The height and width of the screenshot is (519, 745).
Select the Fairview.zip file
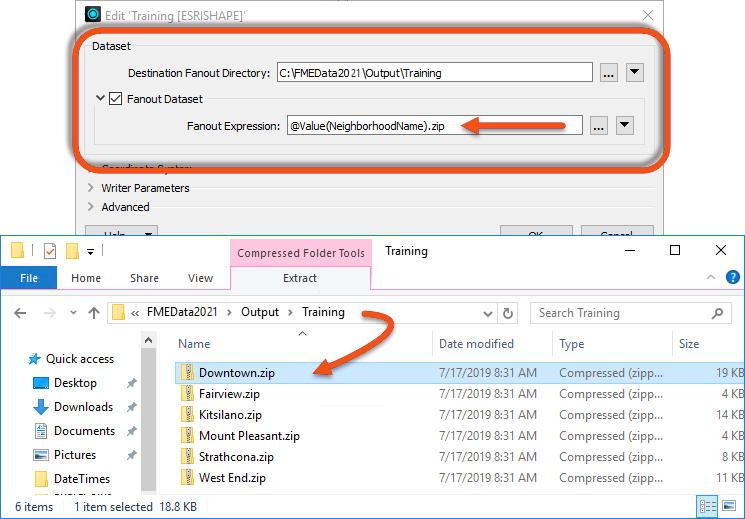click(x=459, y=394)
